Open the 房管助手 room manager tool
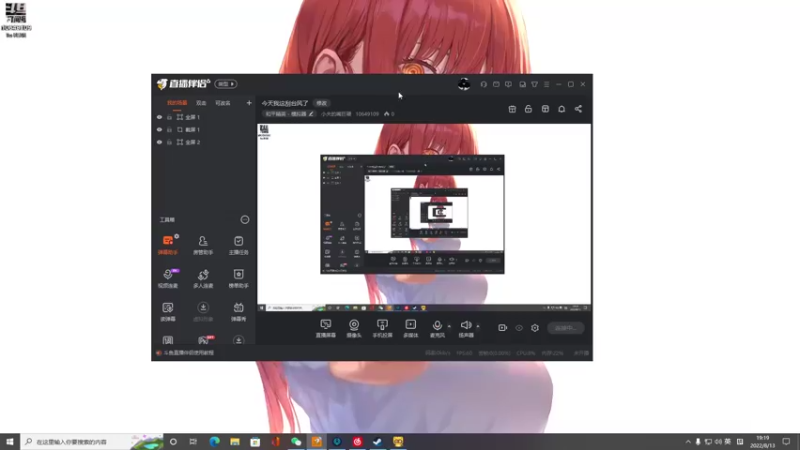Viewport: 800px width, 450px height. [203, 244]
